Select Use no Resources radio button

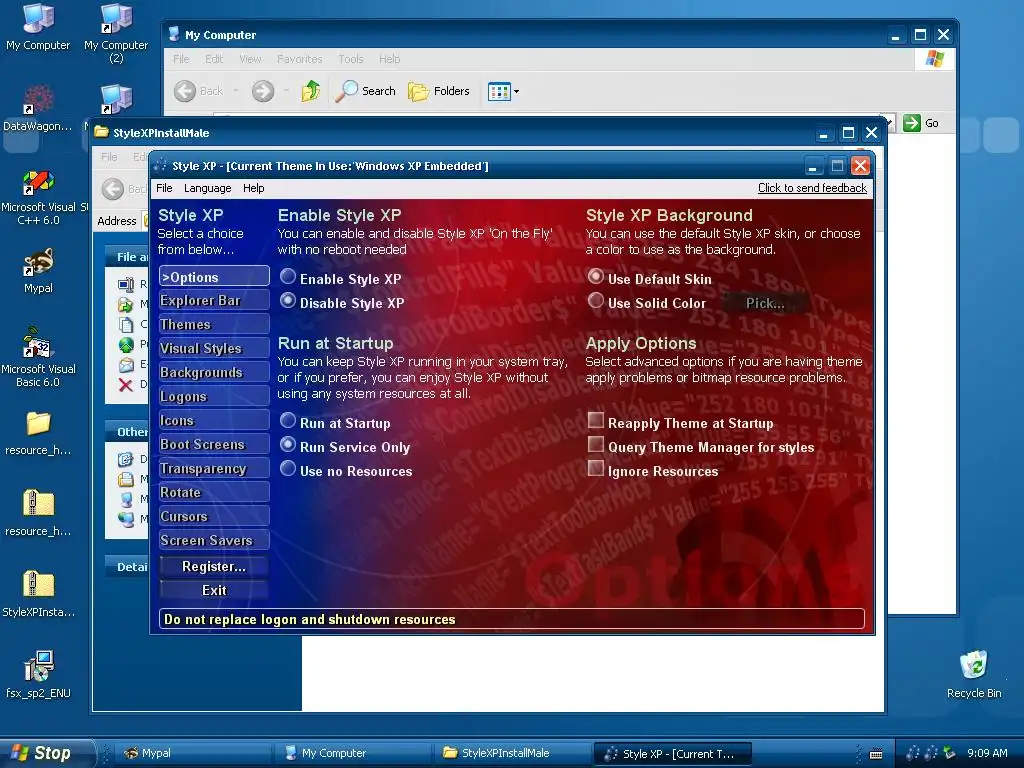[288, 468]
